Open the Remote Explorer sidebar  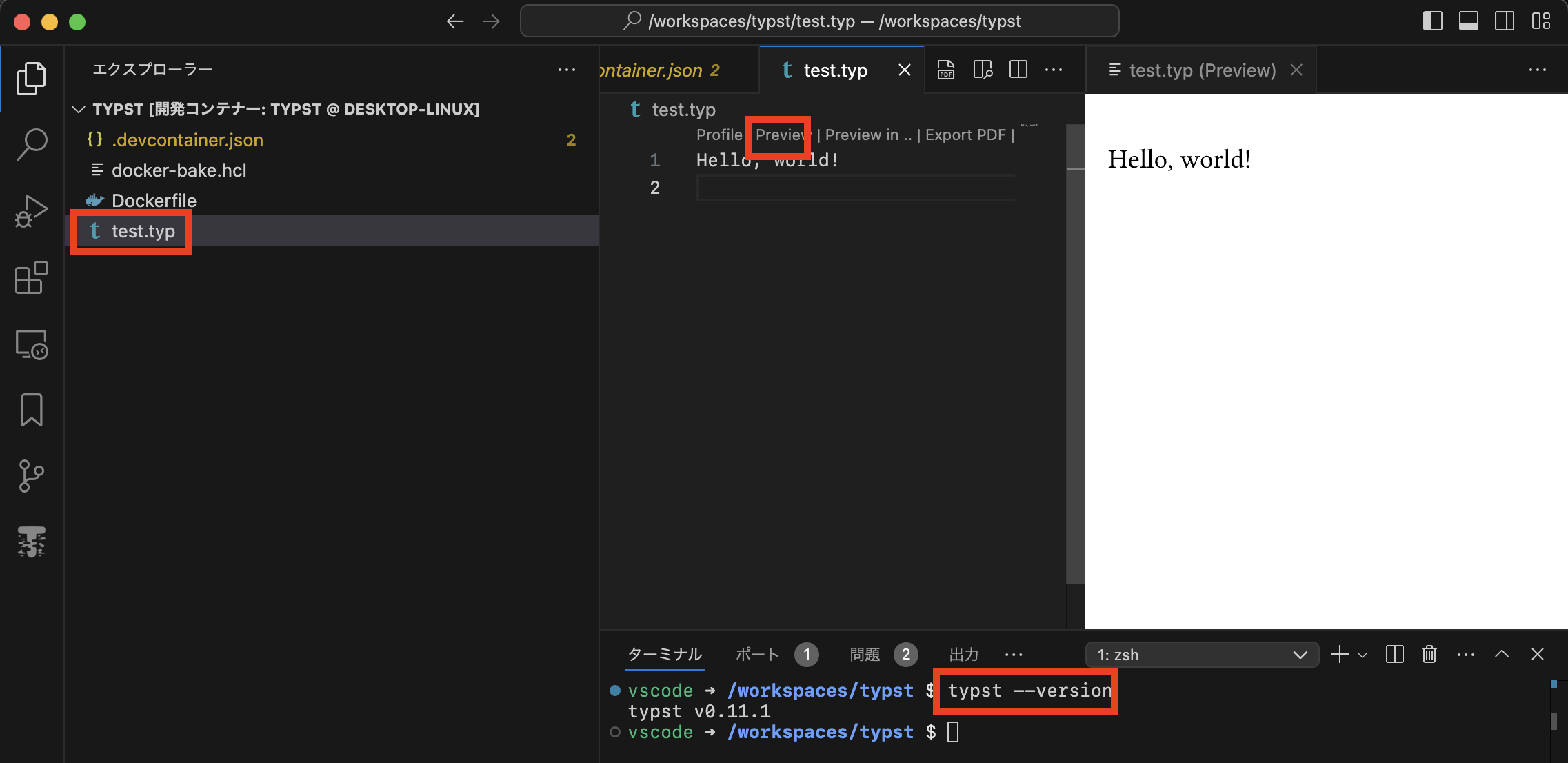click(30, 344)
